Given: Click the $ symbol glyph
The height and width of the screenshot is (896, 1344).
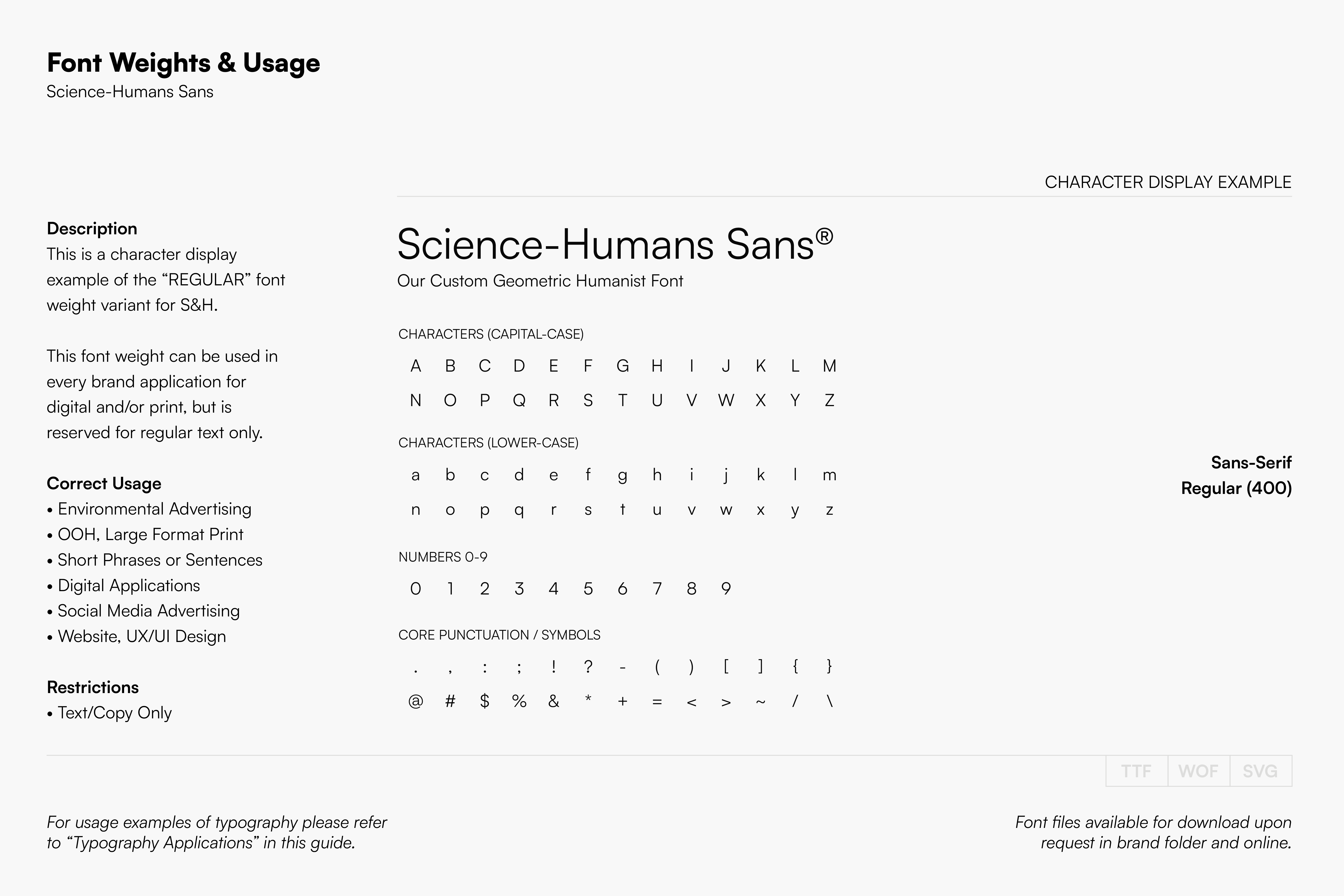Looking at the screenshot, I should (x=485, y=701).
